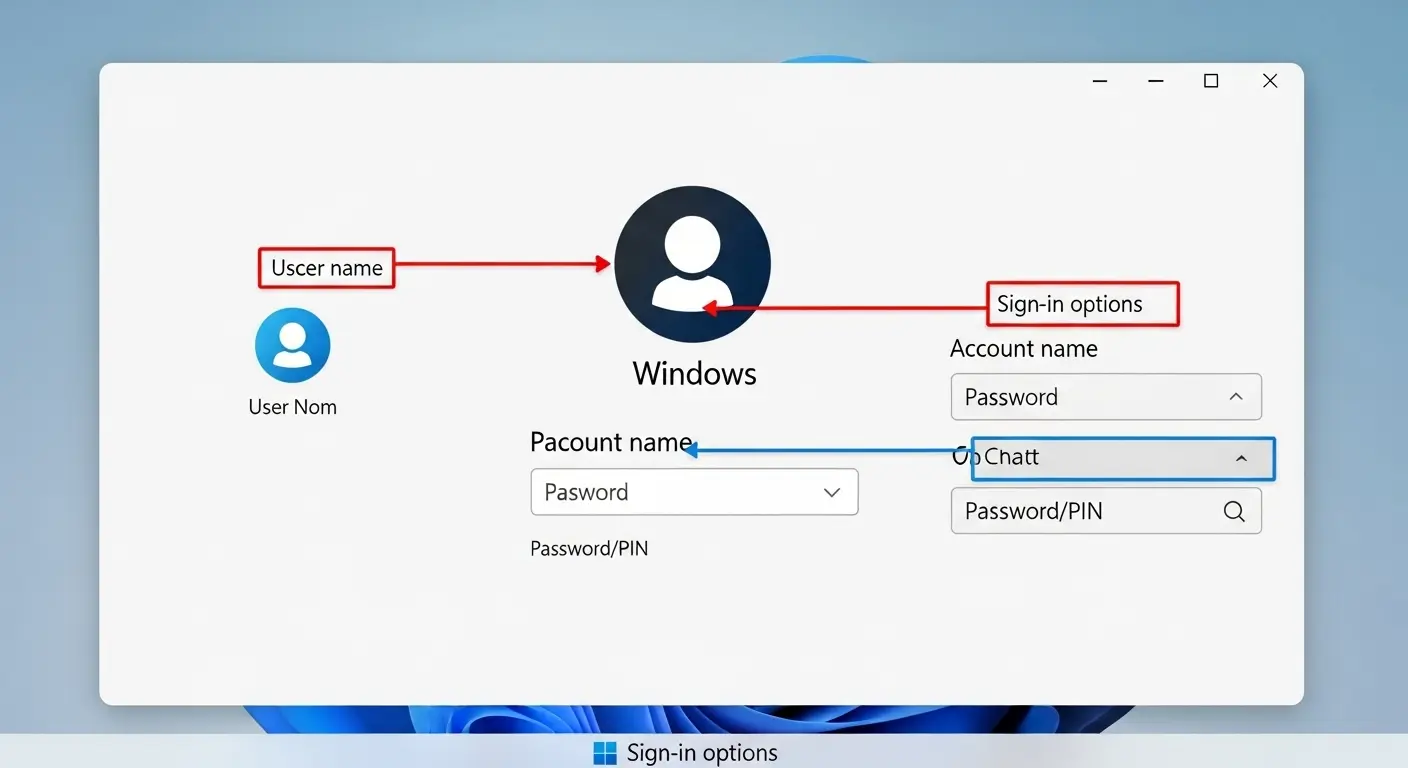Collapse the Password combo box under Account name
The image size is (1408, 768).
pyautogui.click(x=1106, y=397)
